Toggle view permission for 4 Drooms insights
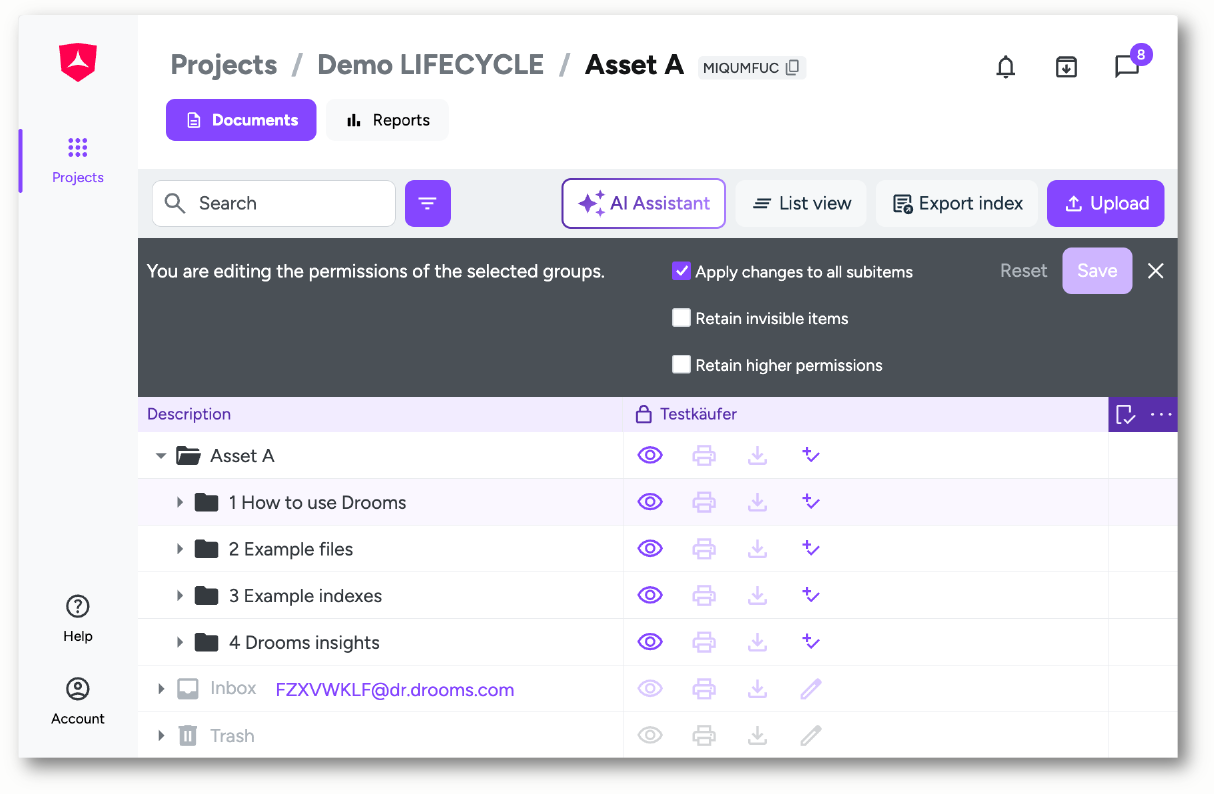This screenshot has width=1214, height=794. tap(650, 642)
